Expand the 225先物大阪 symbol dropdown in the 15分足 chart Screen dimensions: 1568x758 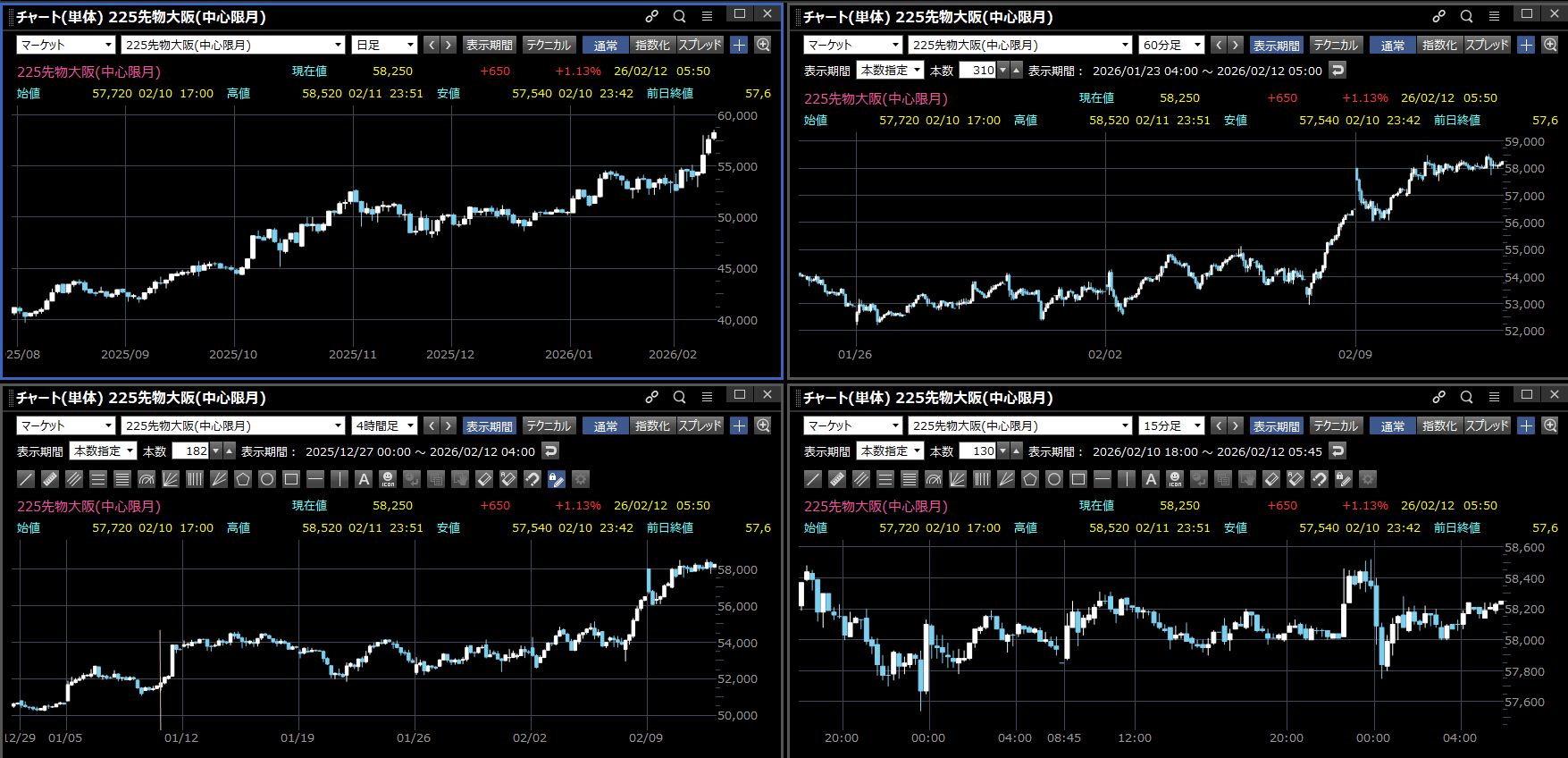click(1020, 426)
